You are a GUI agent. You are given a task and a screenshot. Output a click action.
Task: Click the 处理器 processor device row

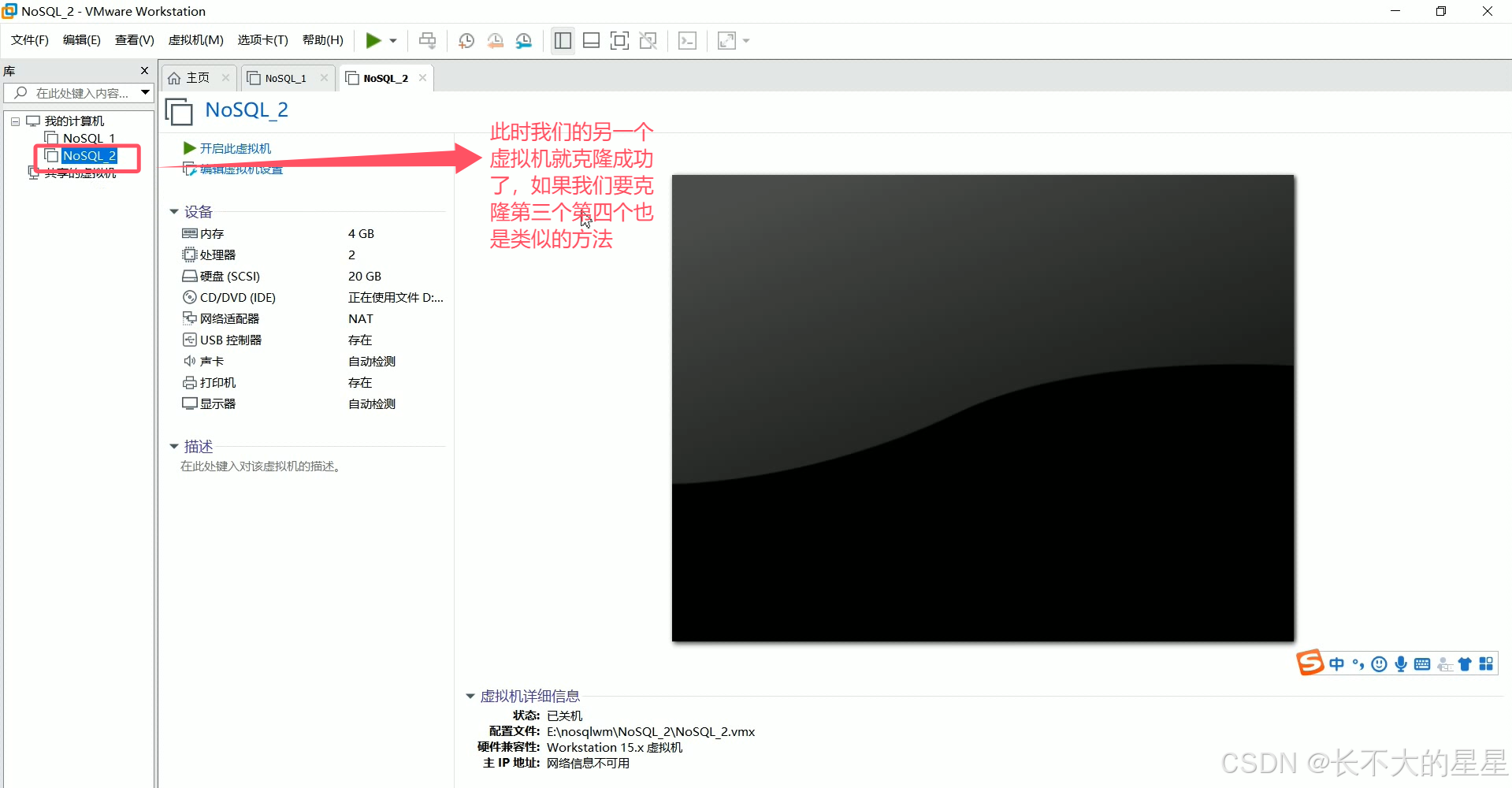pos(312,255)
